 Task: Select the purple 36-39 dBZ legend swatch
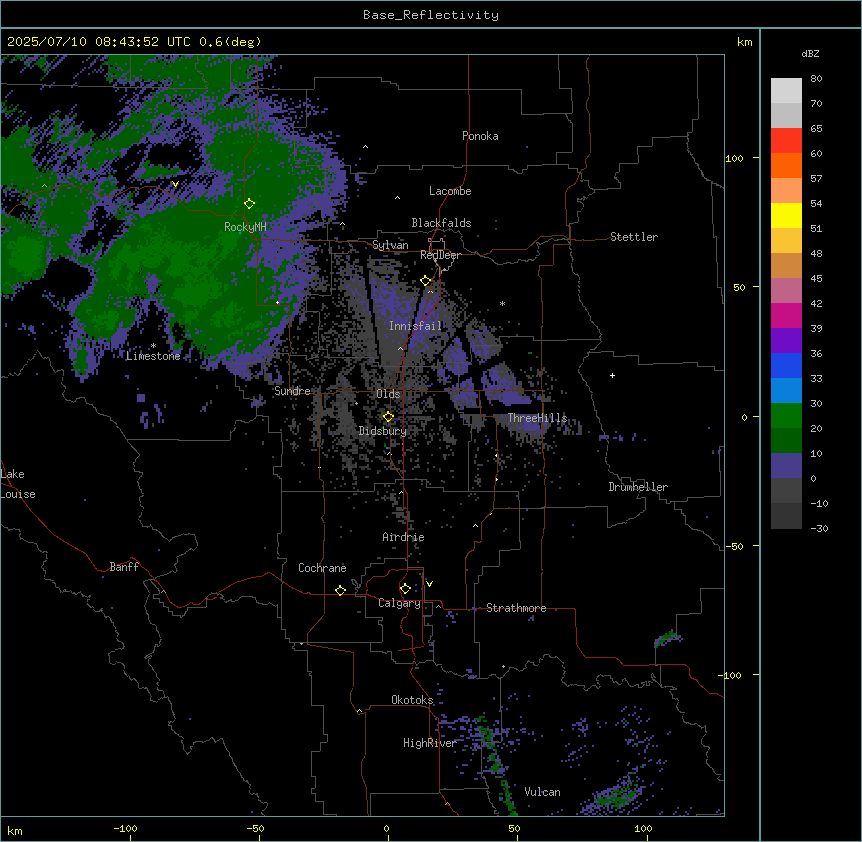click(x=786, y=341)
